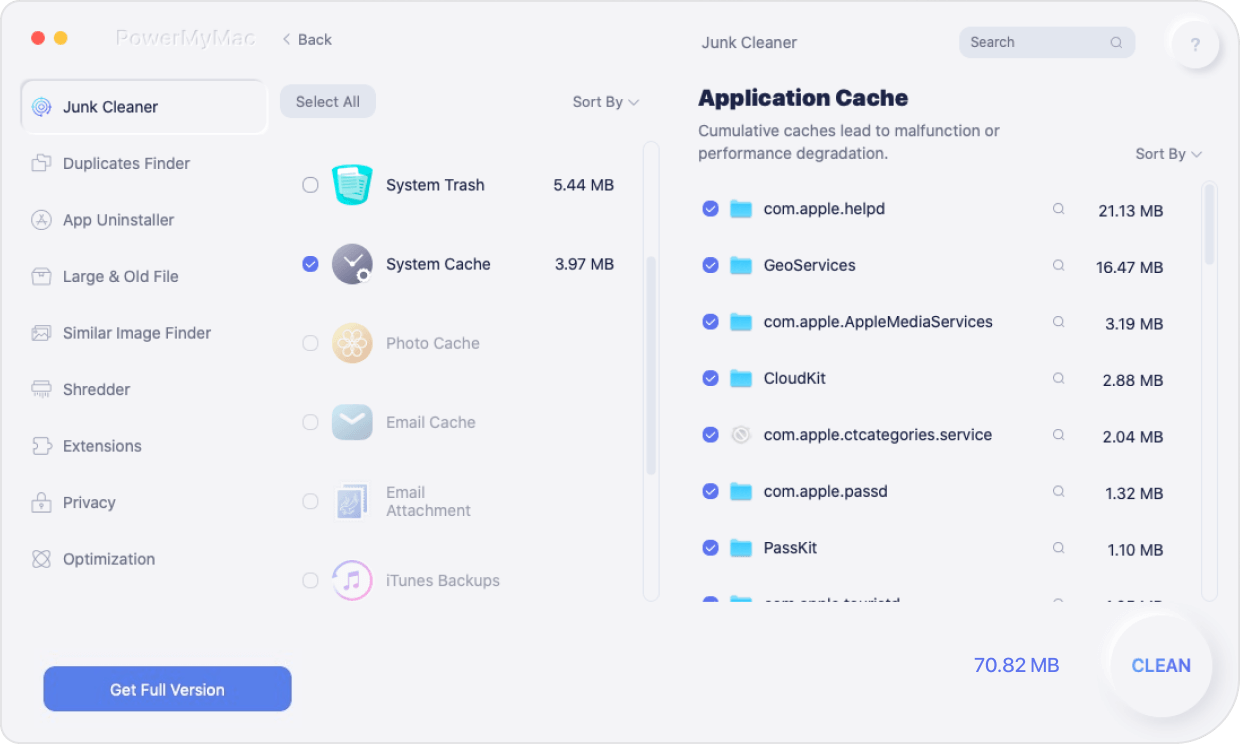The image size is (1240, 744).
Task: Select the System Trash category label
Action: tap(435, 185)
